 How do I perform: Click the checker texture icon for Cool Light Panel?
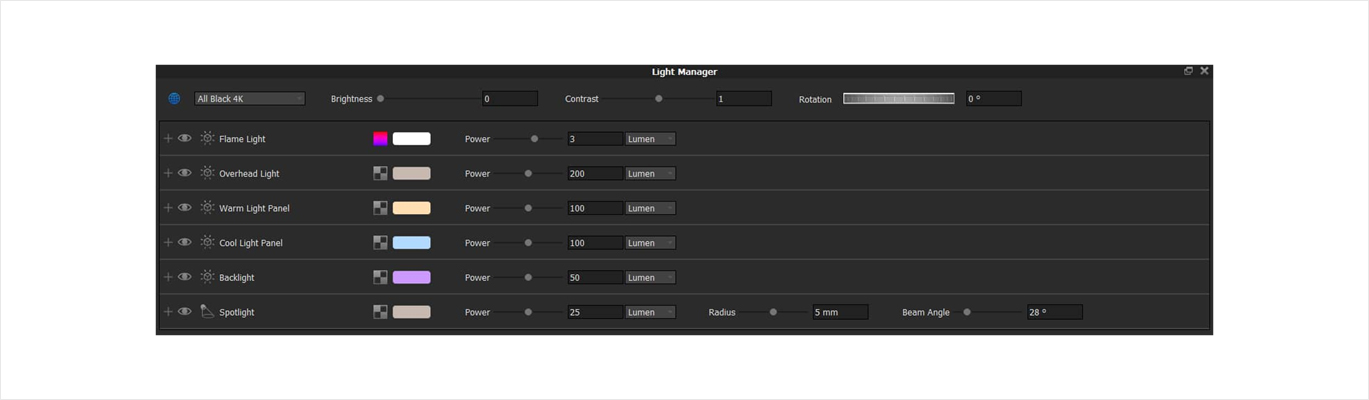[x=380, y=242]
